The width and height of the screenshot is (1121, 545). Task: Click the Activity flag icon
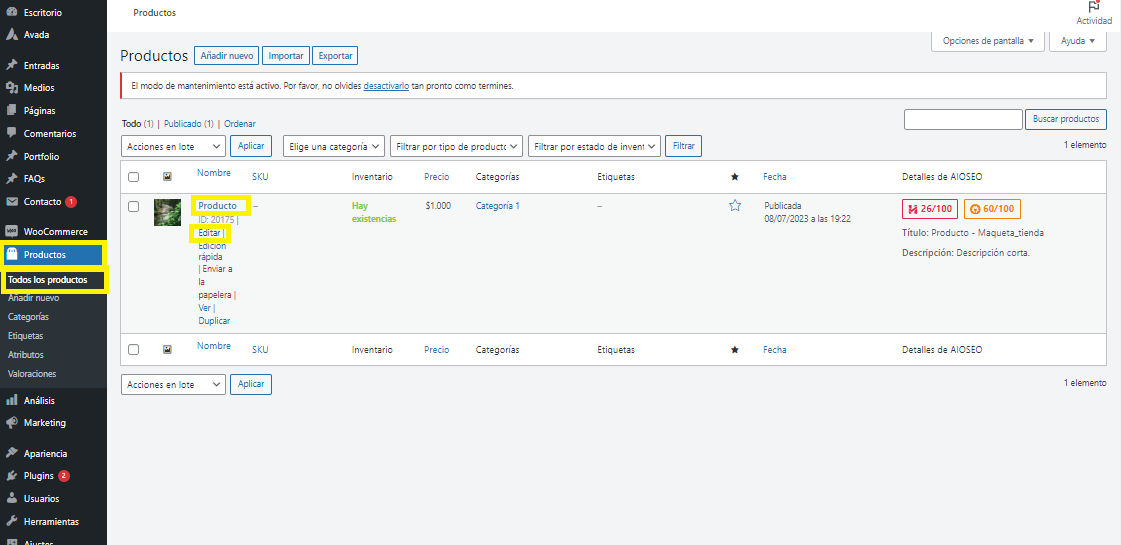[1093, 7]
